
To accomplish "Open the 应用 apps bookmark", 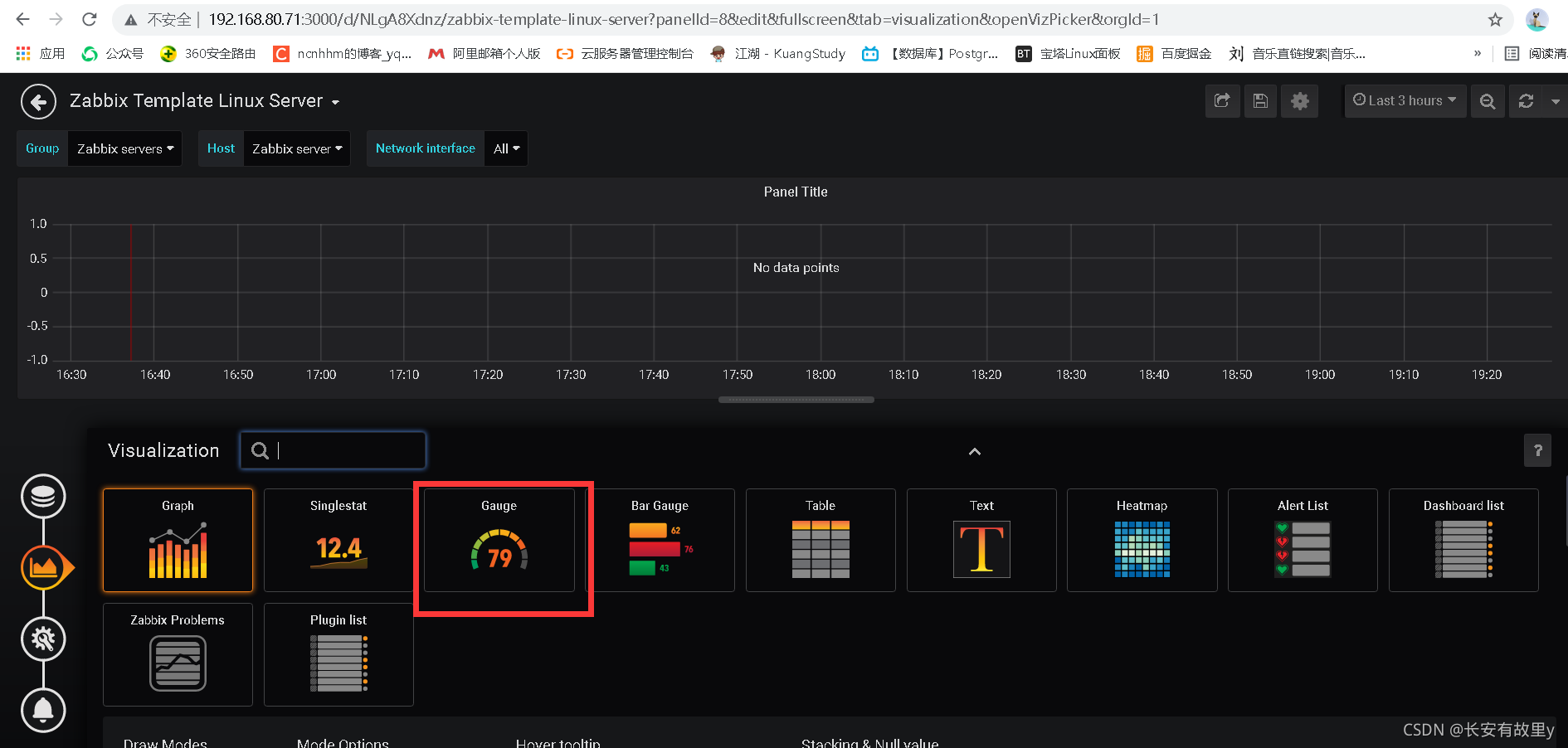I will (x=41, y=53).
